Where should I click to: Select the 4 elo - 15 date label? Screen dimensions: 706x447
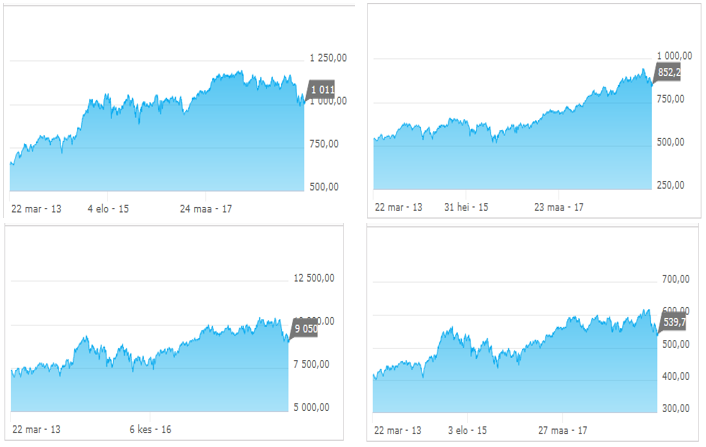point(108,209)
